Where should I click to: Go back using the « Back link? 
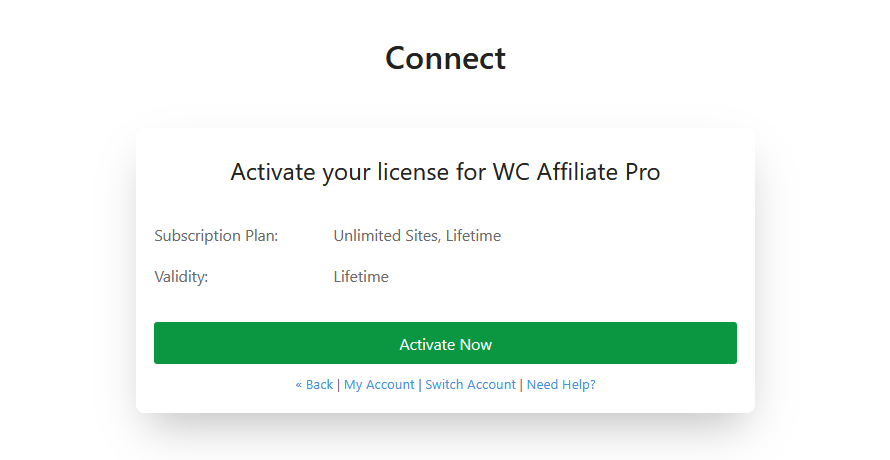[x=314, y=385]
